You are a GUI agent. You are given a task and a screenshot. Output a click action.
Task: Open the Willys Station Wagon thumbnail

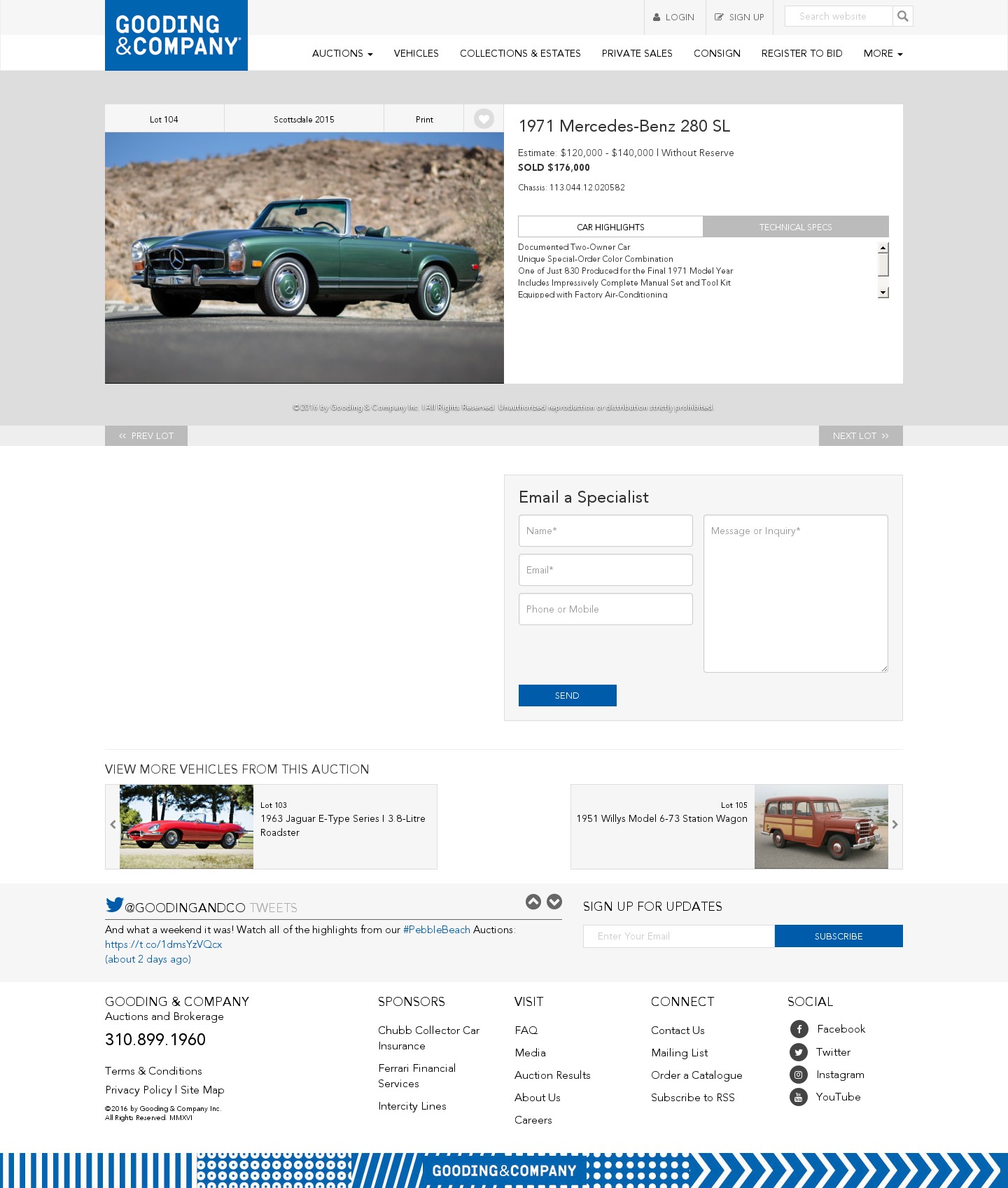tap(821, 827)
